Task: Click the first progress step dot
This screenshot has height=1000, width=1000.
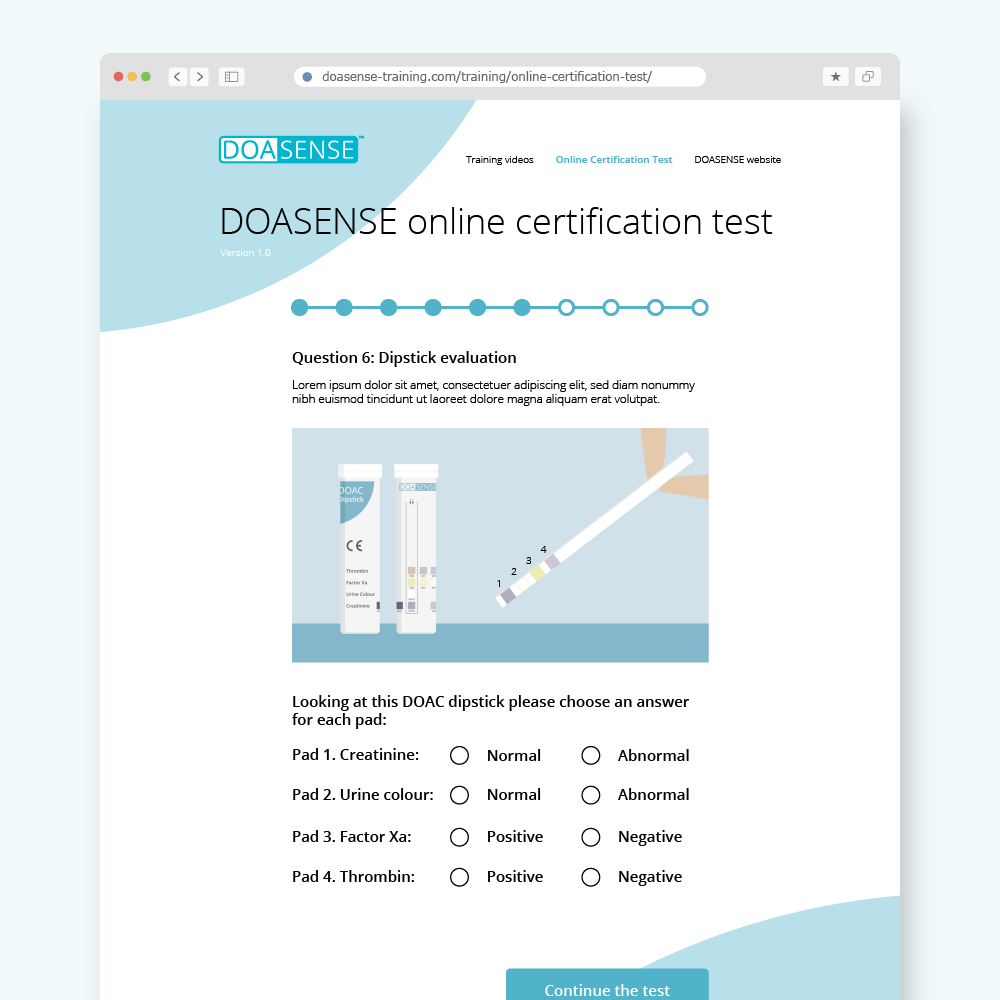Action: 300,307
